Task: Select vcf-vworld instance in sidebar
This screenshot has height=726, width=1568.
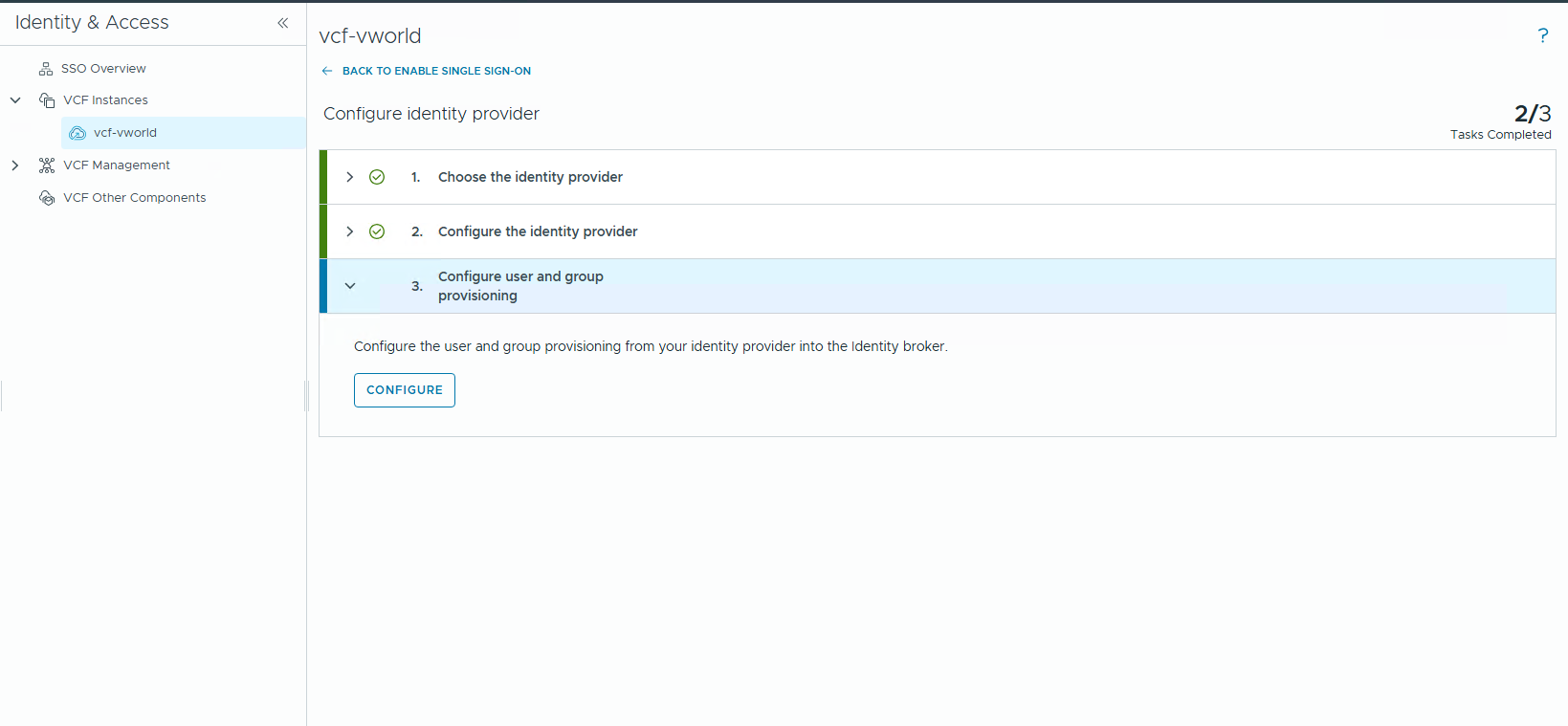Action: point(125,133)
